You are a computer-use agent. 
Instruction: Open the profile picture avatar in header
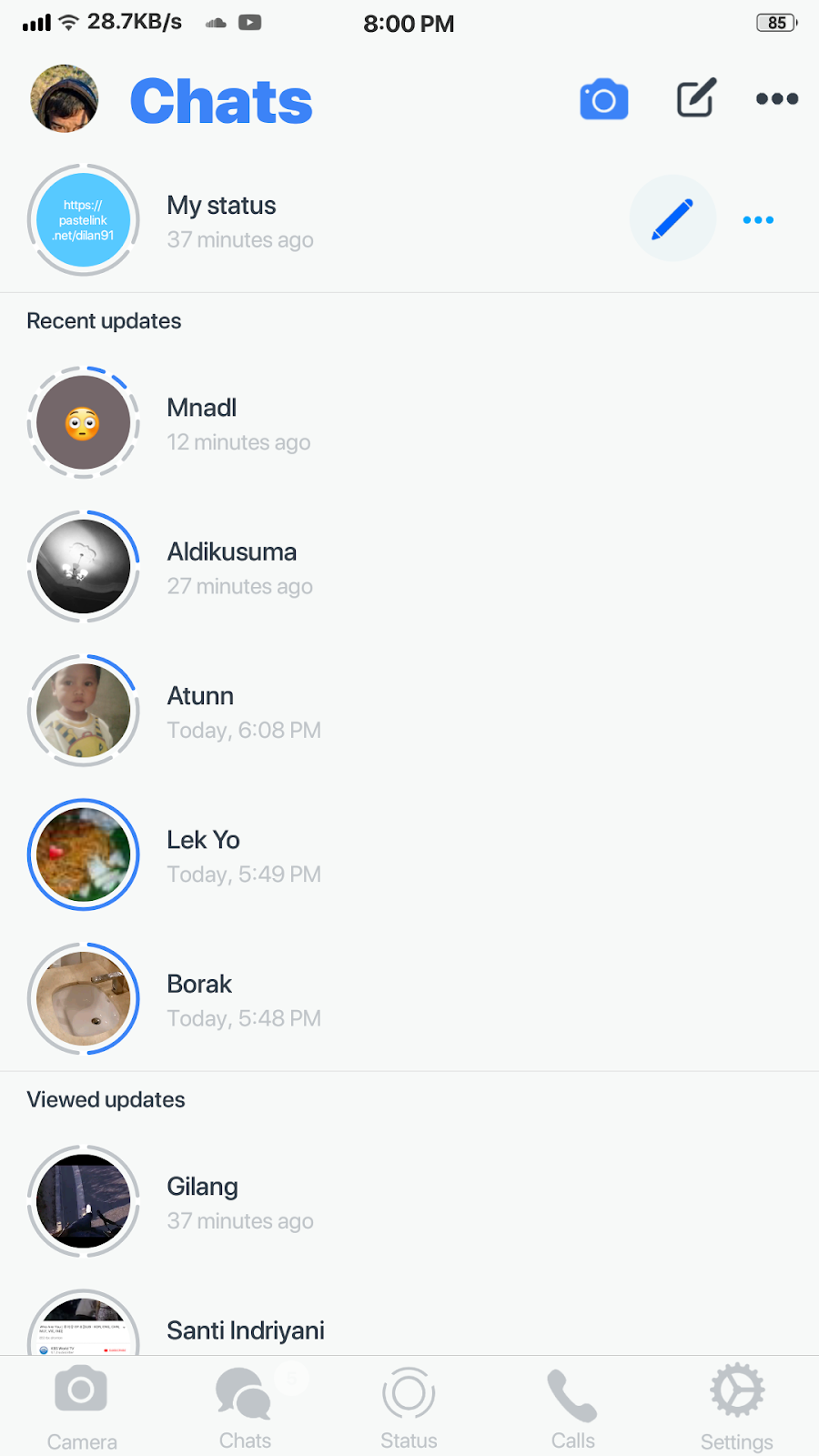65,98
